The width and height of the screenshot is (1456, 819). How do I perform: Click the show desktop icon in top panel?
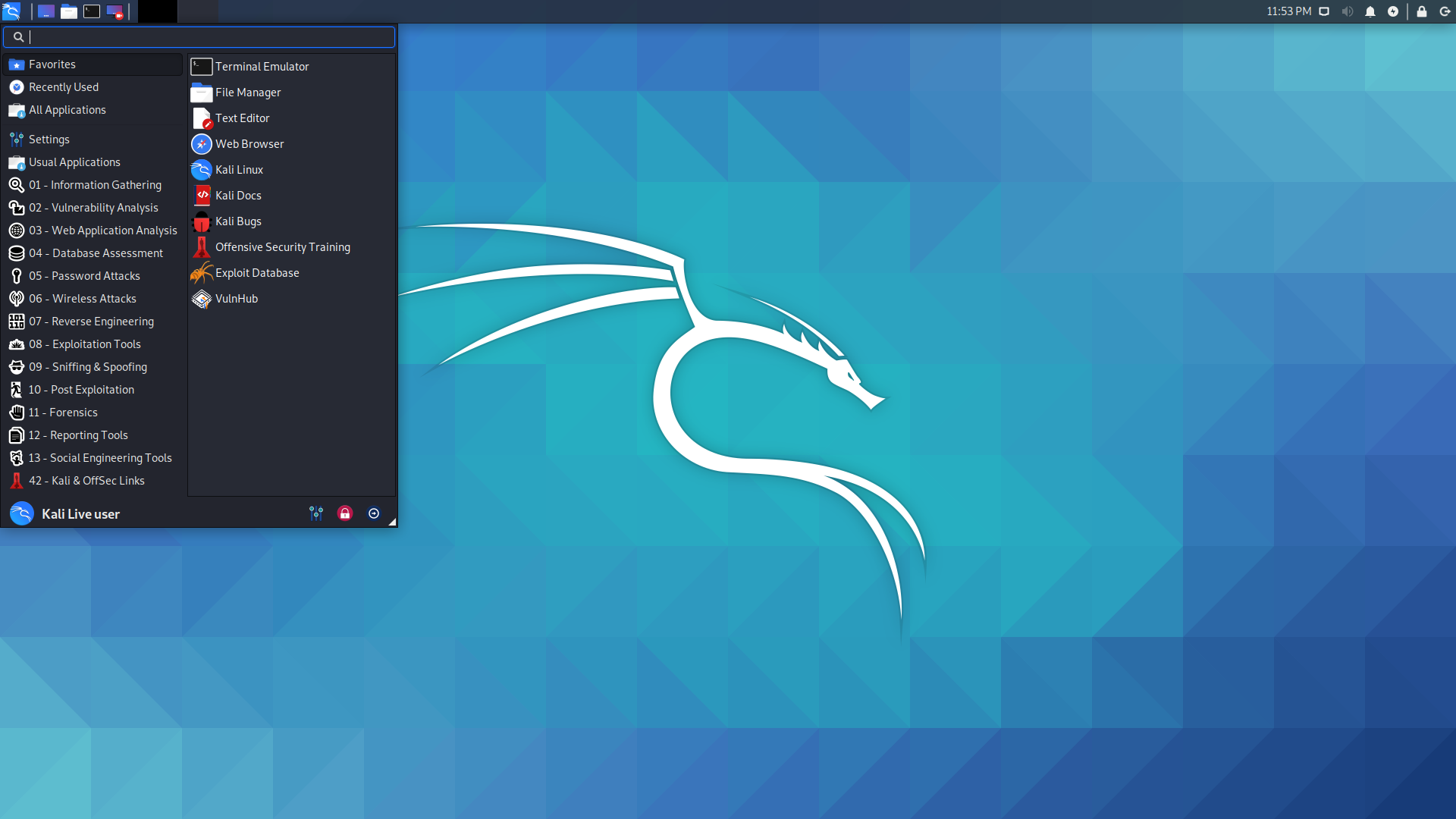click(x=45, y=11)
